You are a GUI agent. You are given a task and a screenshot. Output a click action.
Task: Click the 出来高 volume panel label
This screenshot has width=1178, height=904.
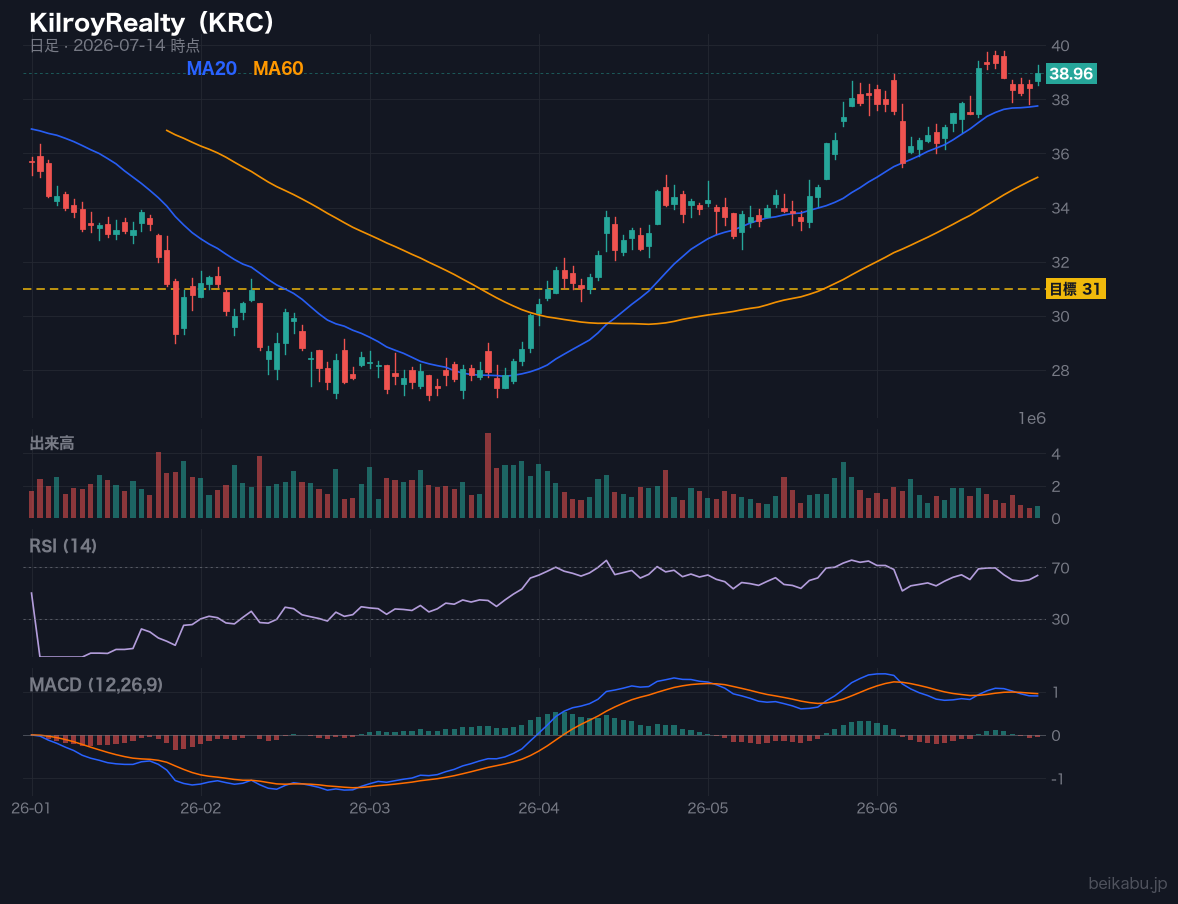pyautogui.click(x=52, y=443)
